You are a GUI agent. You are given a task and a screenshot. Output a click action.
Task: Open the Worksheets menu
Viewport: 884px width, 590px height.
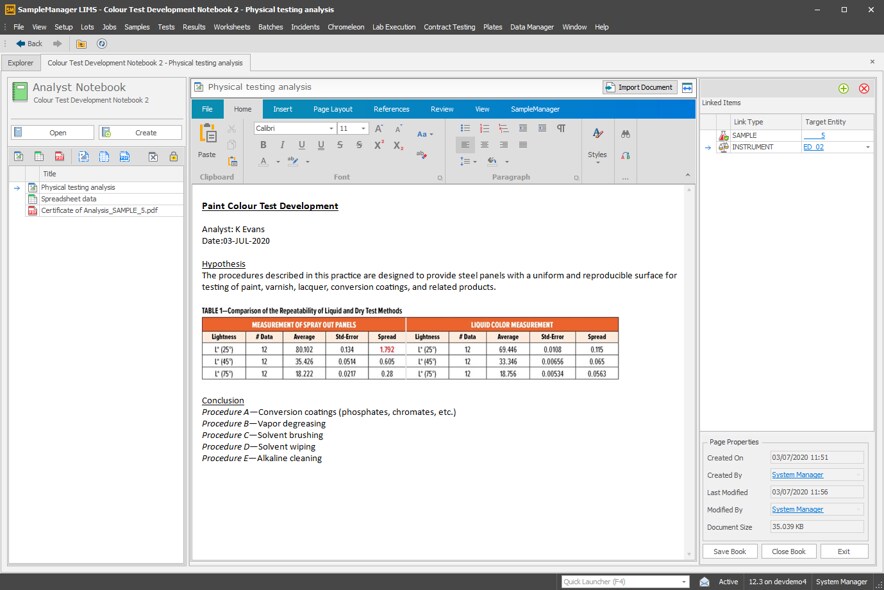tap(232, 27)
